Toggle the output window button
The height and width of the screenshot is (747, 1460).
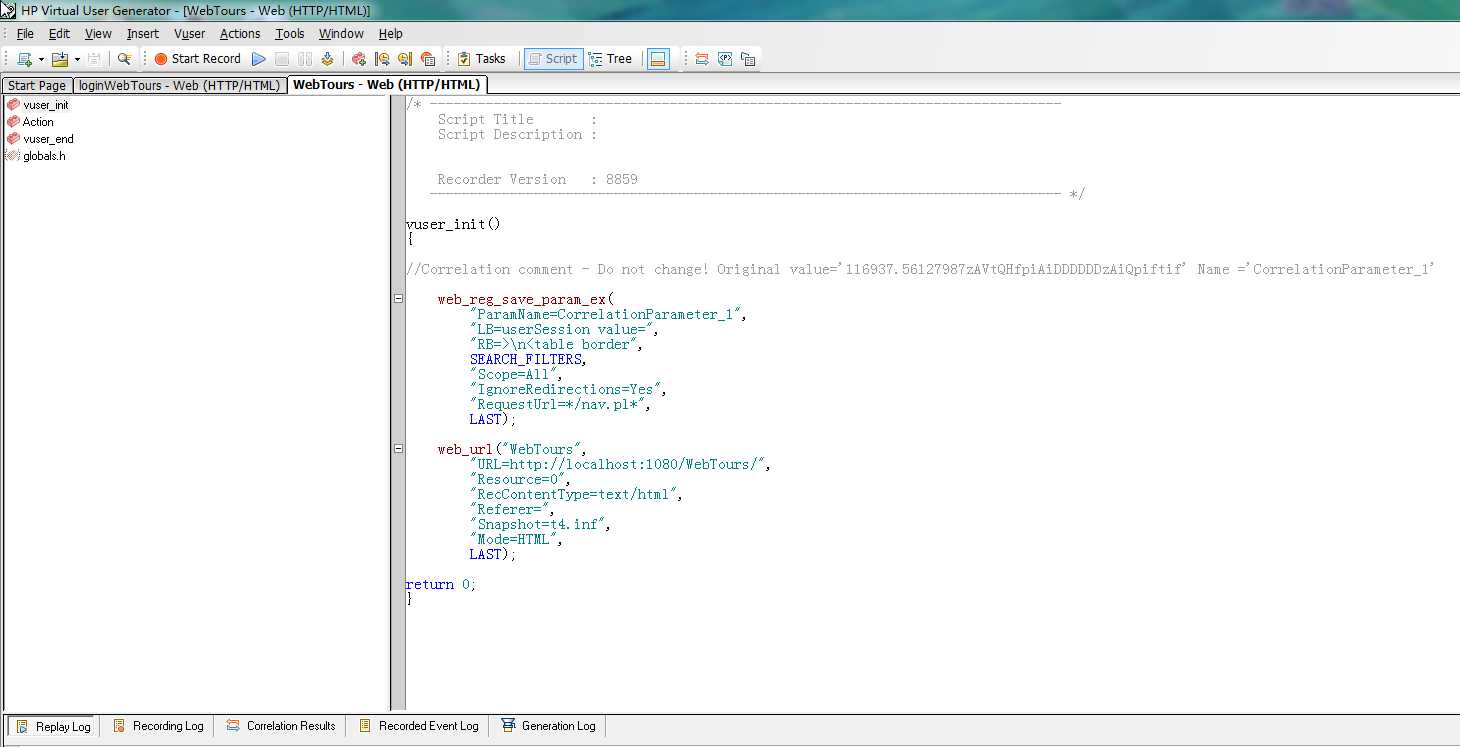(658, 59)
